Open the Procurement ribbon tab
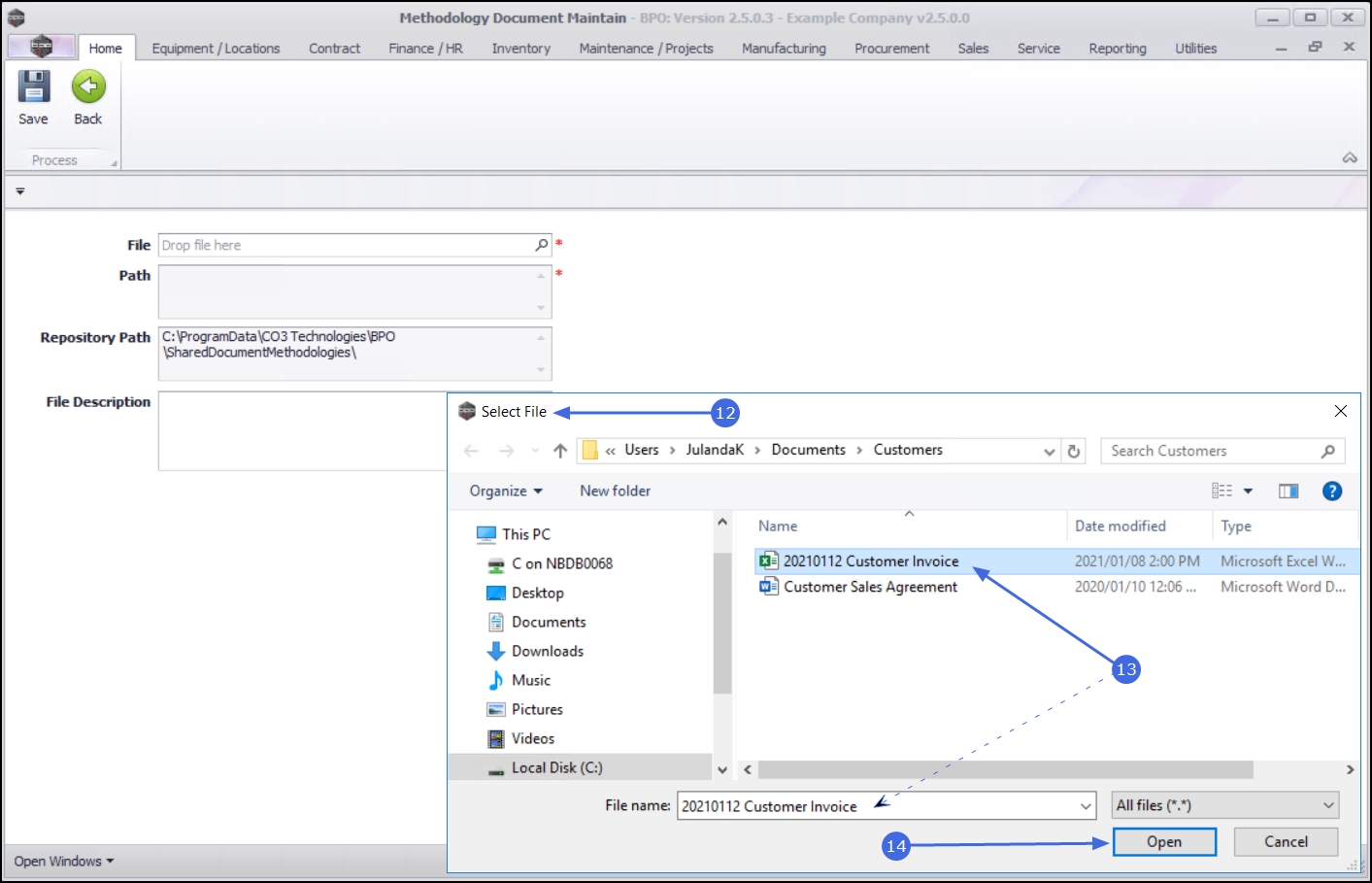Screen dimensions: 1372x883 891,49
